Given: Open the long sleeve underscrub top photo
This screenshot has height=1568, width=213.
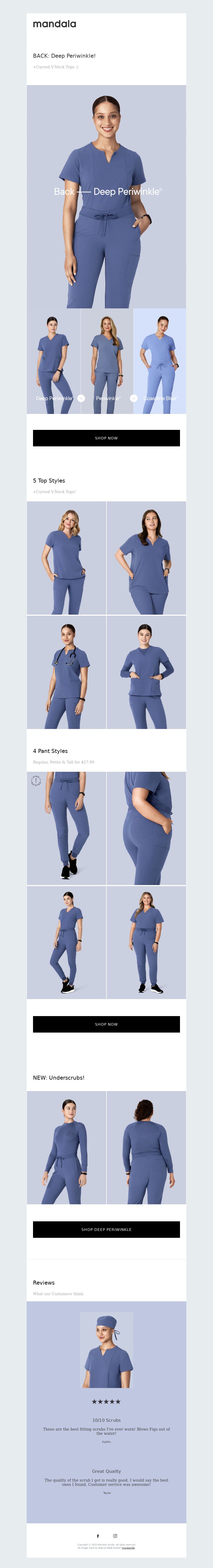Looking at the screenshot, I should 67,1147.
